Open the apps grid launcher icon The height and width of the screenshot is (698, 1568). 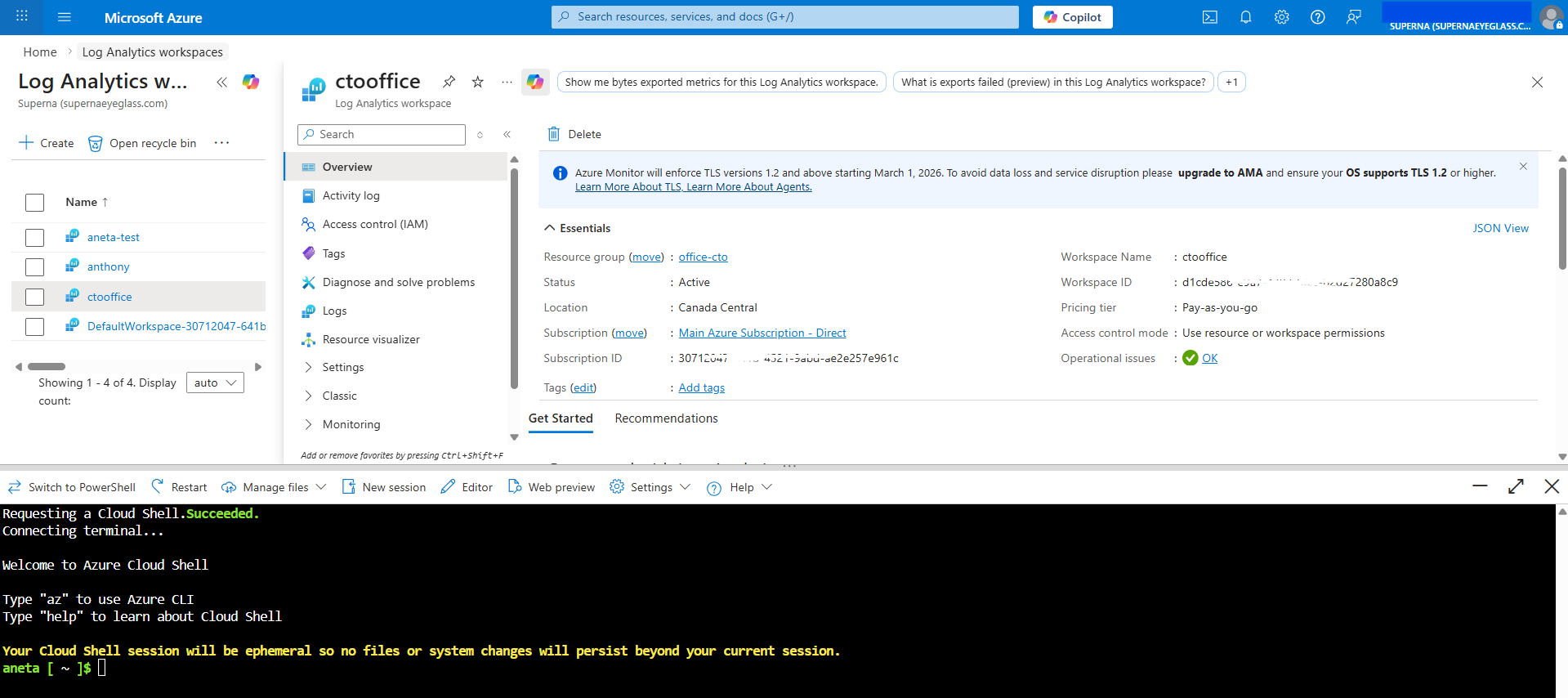(22, 16)
